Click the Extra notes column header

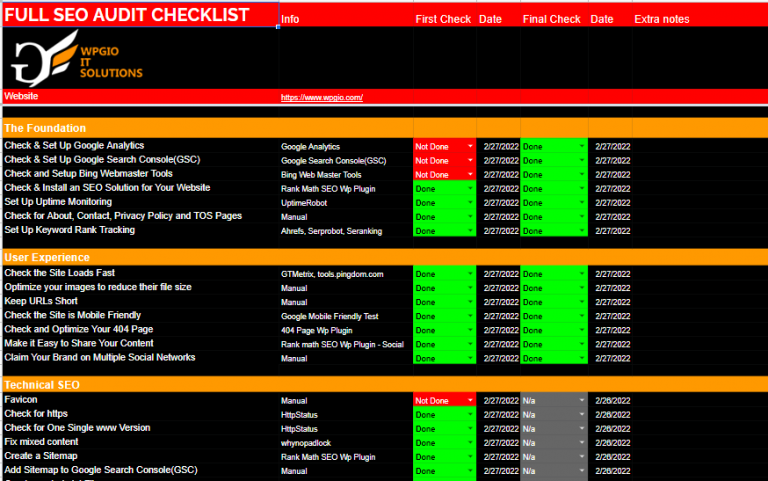click(x=662, y=19)
